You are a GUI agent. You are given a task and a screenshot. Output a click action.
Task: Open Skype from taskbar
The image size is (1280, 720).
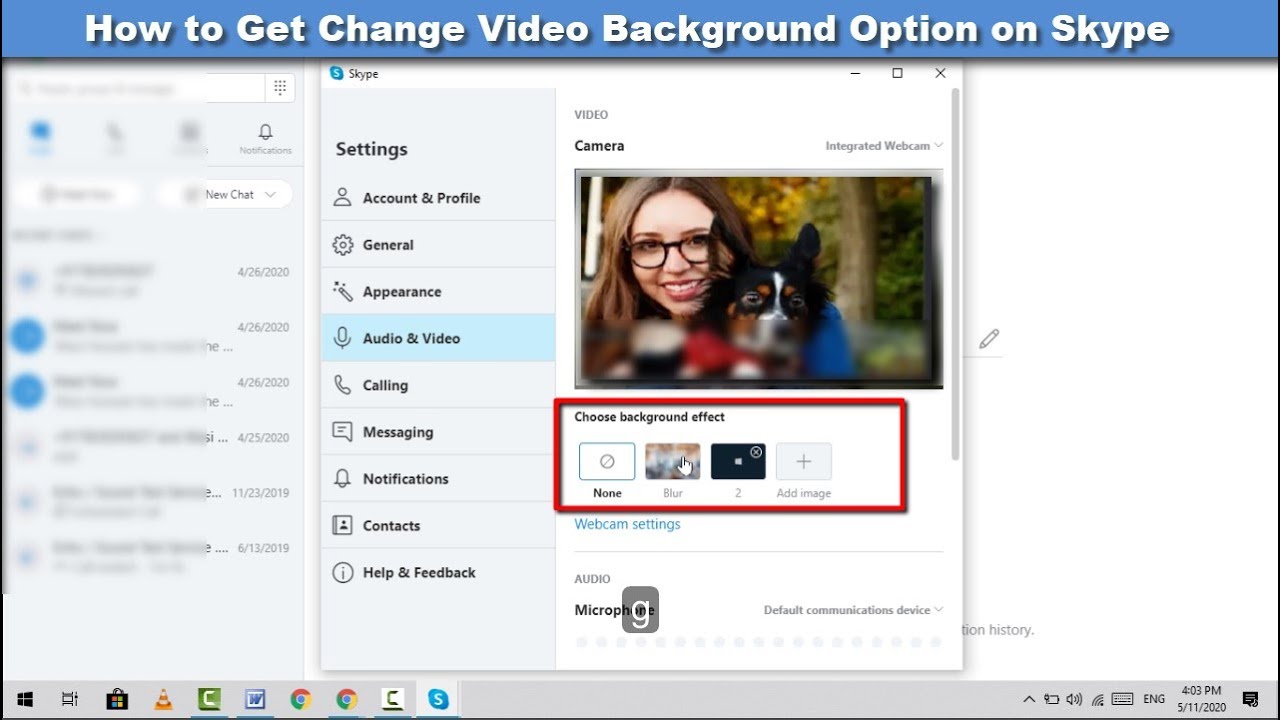click(x=438, y=700)
